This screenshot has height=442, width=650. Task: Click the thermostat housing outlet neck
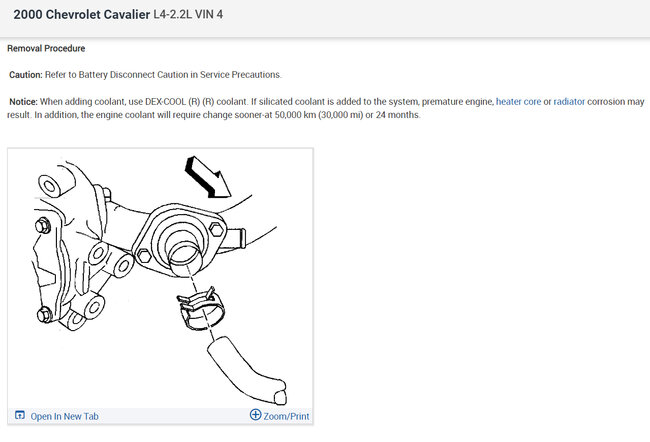pyautogui.click(x=182, y=257)
